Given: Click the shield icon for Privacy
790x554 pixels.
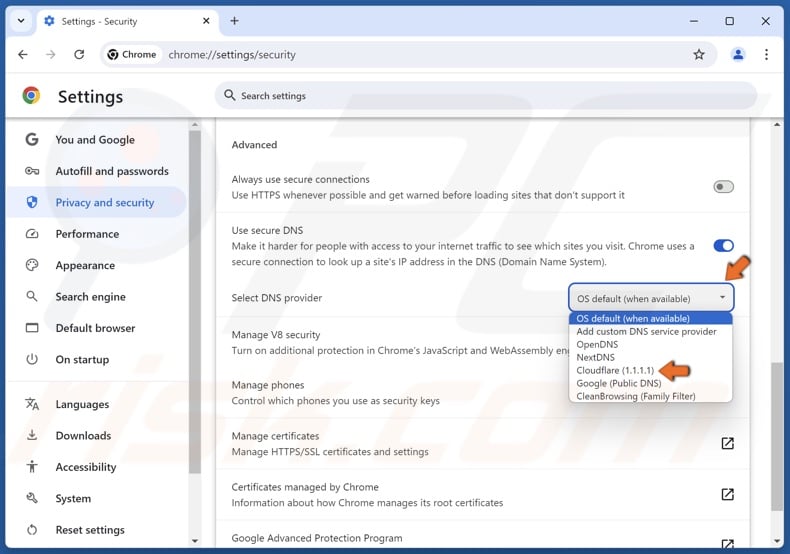Looking at the screenshot, I should pyautogui.click(x=32, y=202).
